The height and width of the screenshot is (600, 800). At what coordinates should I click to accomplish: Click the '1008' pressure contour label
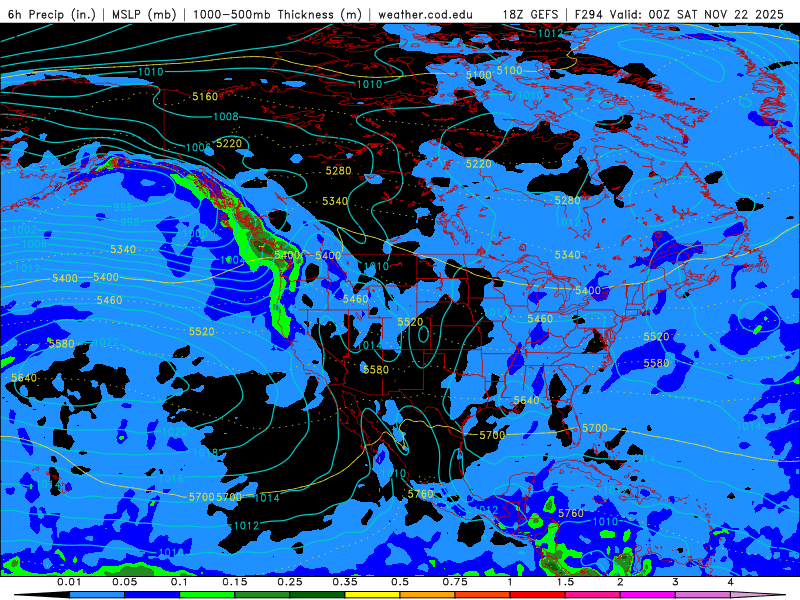point(226,116)
